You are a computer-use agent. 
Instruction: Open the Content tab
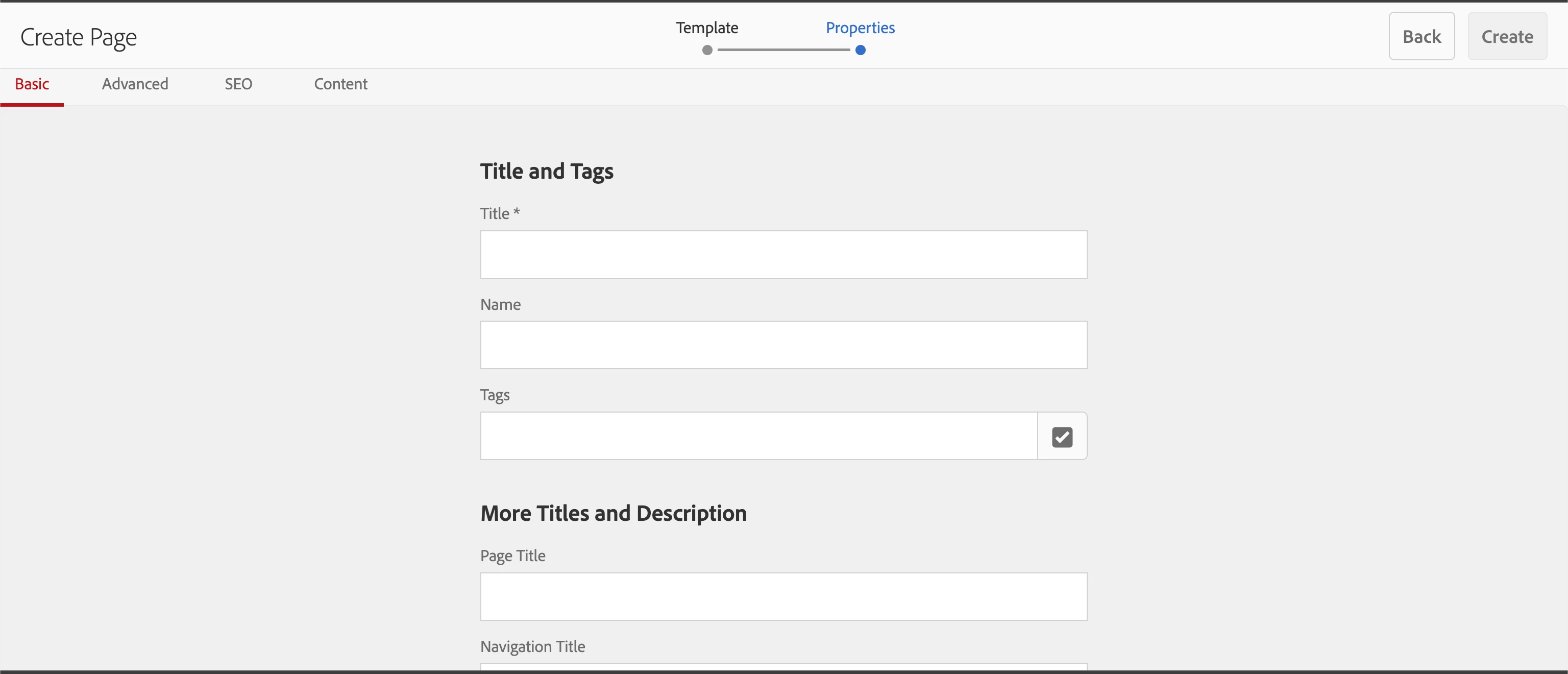[x=340, y=84]
